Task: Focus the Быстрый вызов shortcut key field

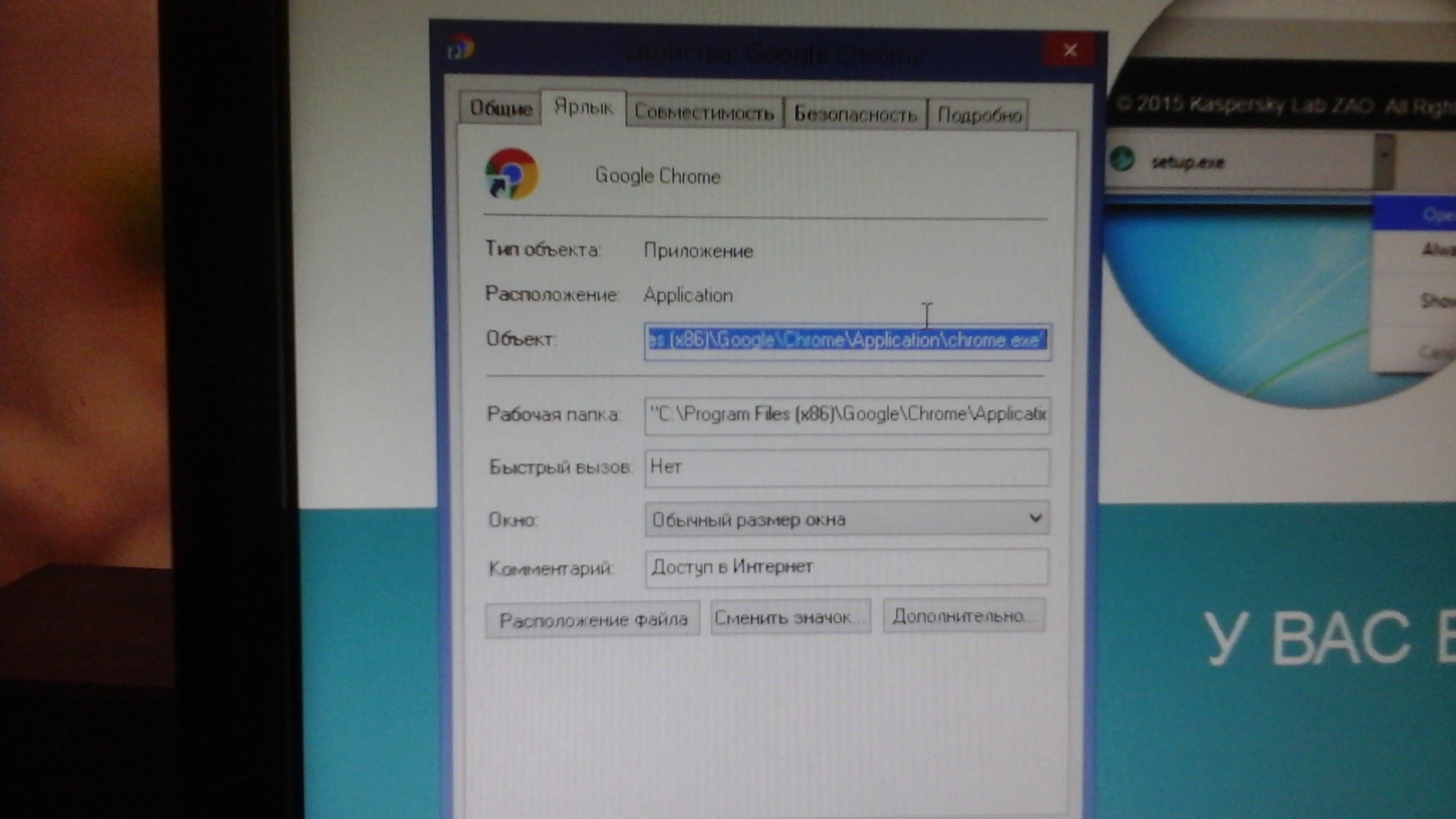Action: (846, 467)
